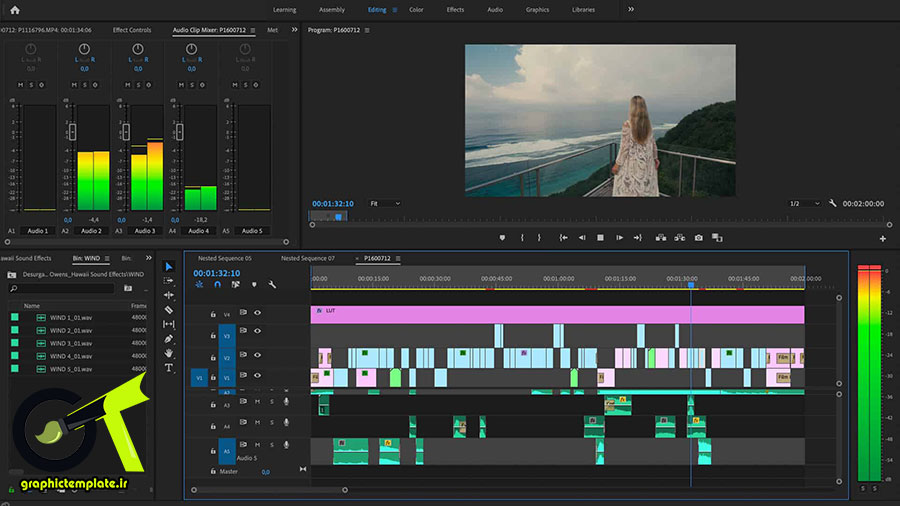Open Nested Sequence 05 tab
This screenshot has width=900, height=506.
[224, 259]
